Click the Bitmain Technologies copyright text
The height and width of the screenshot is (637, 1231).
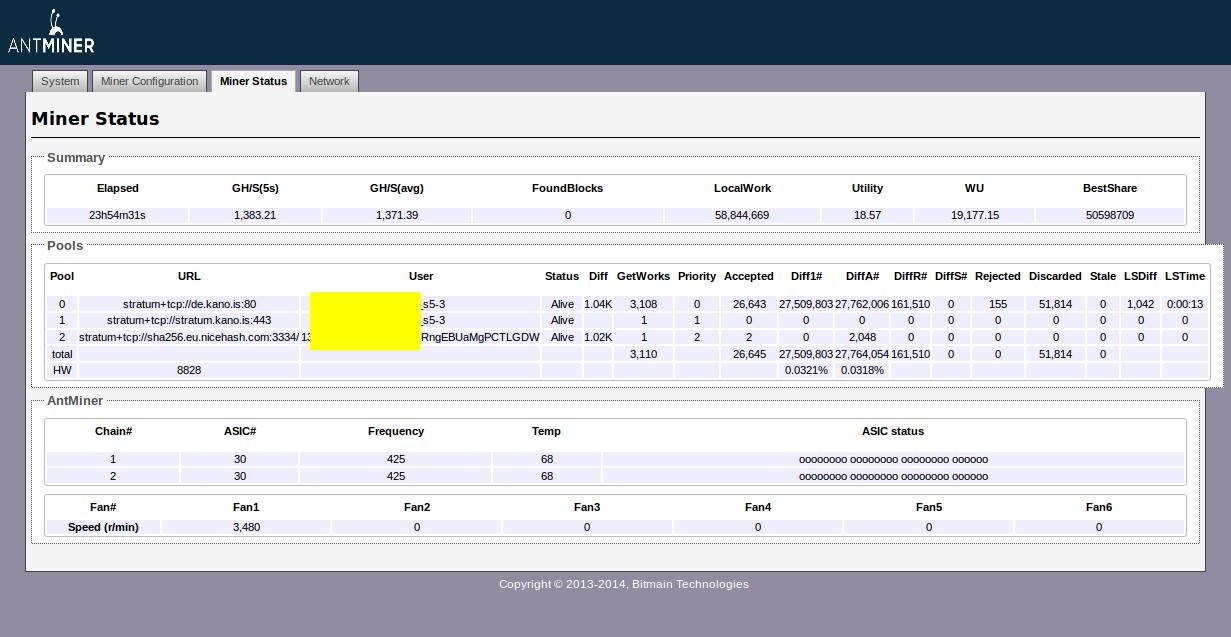(x=624, y=584)
